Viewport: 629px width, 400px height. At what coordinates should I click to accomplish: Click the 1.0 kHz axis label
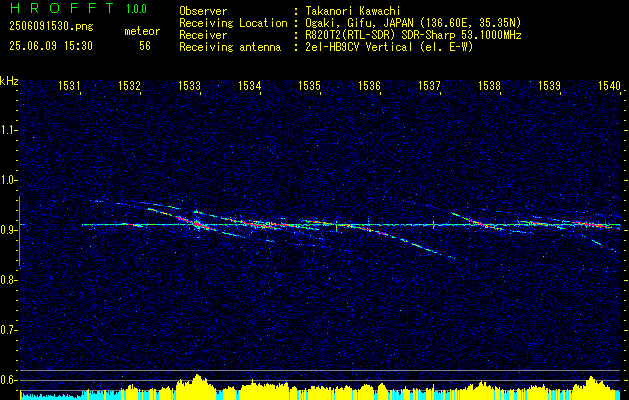[x=8, y=180]
